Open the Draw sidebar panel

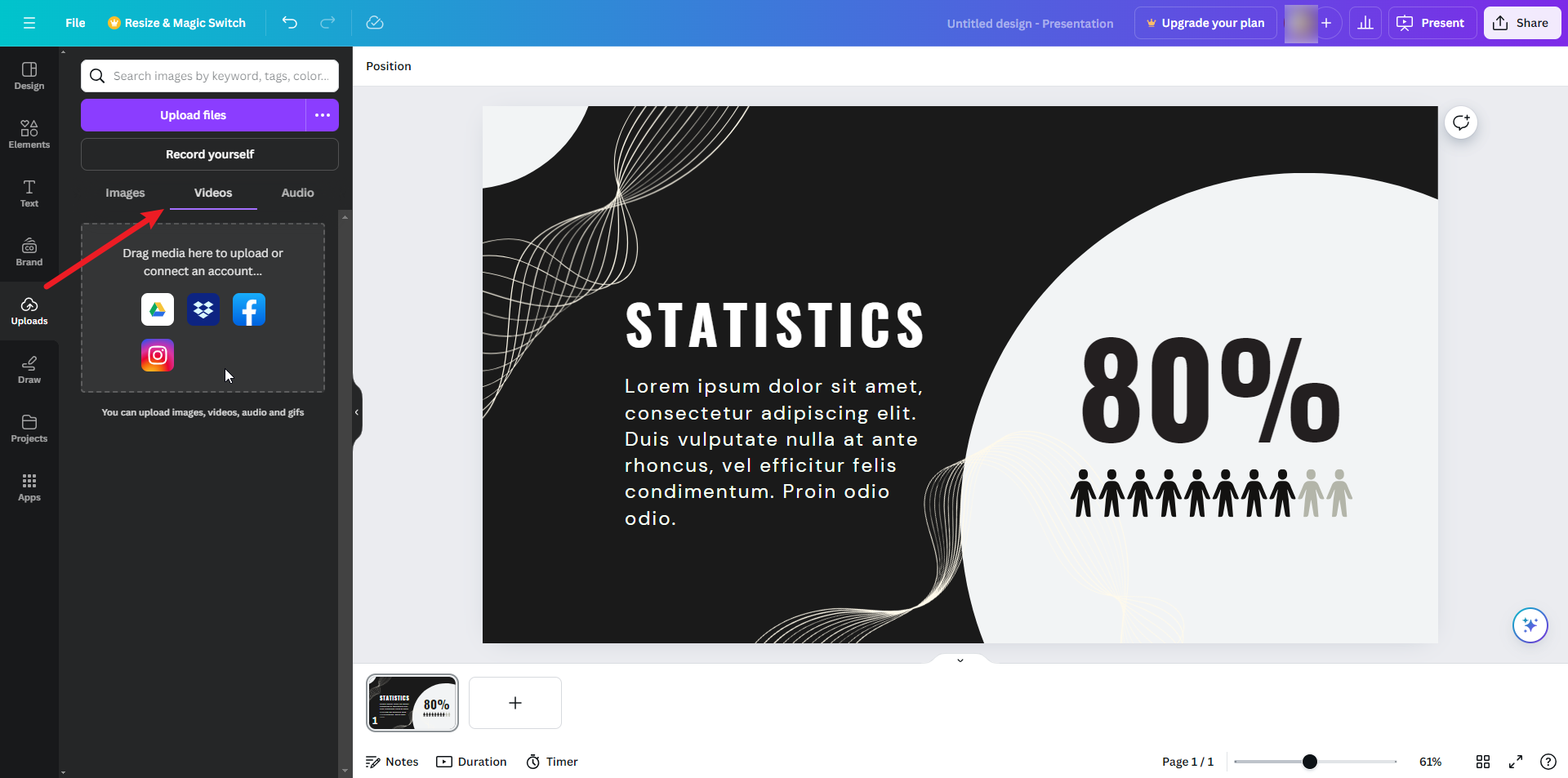point(29,370)
